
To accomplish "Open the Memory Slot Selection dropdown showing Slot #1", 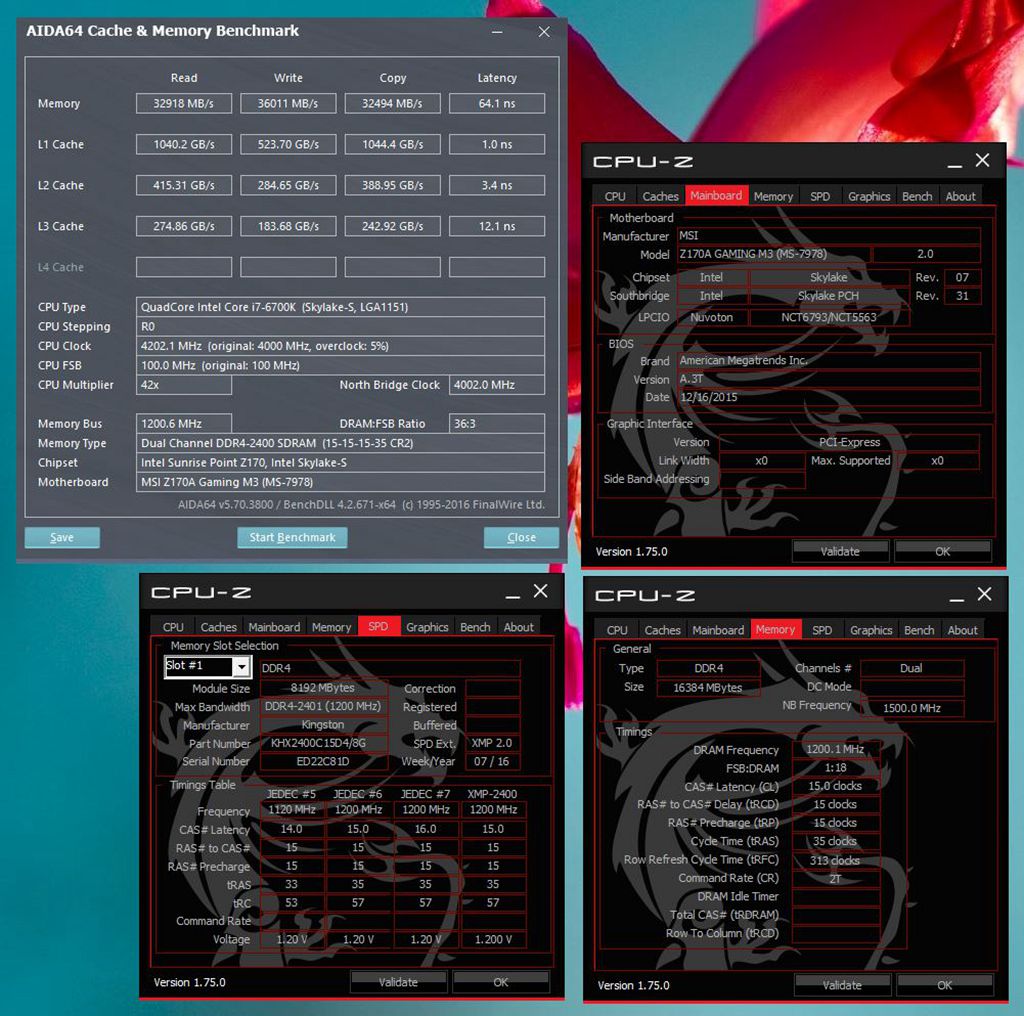I will click(207, 666).
